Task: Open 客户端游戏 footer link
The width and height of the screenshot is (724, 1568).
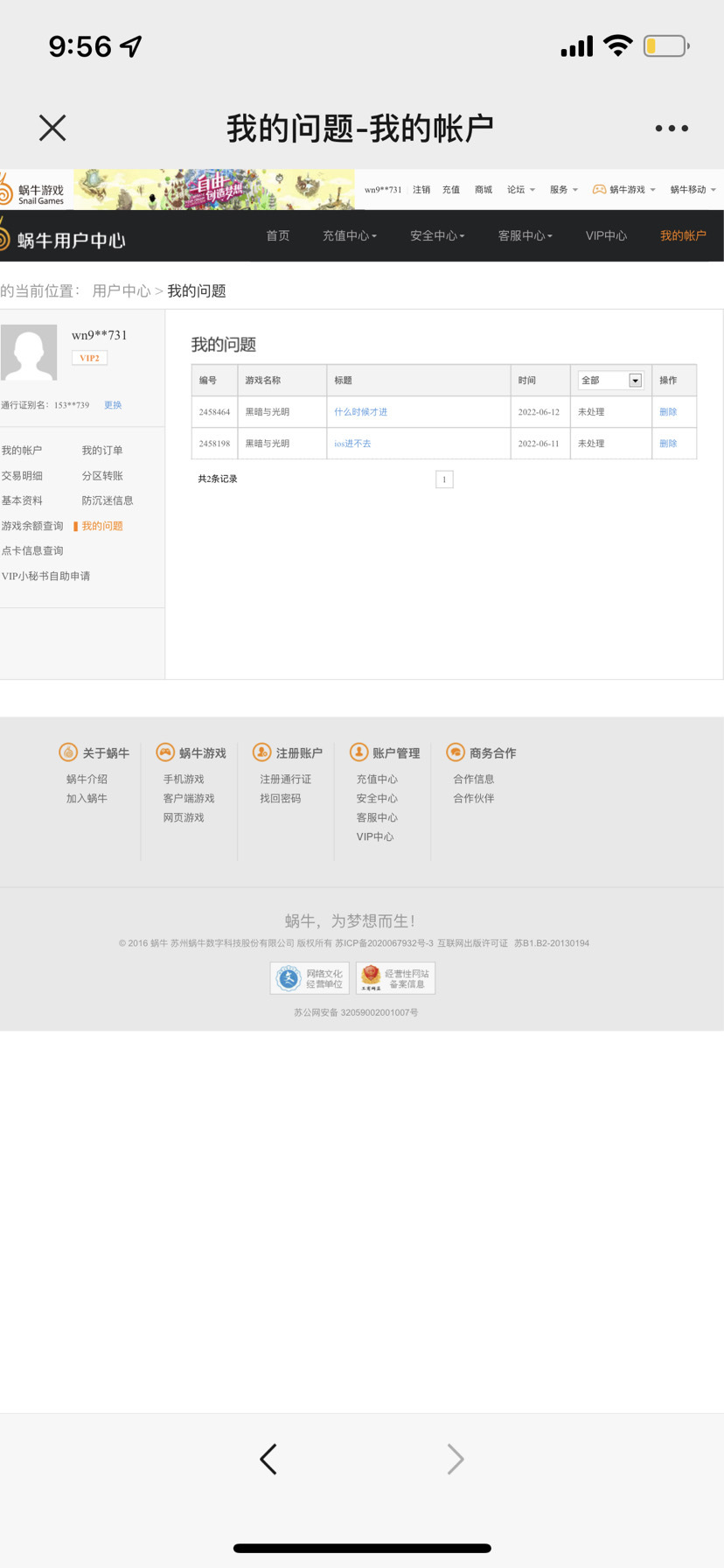Action: [189, 798]
